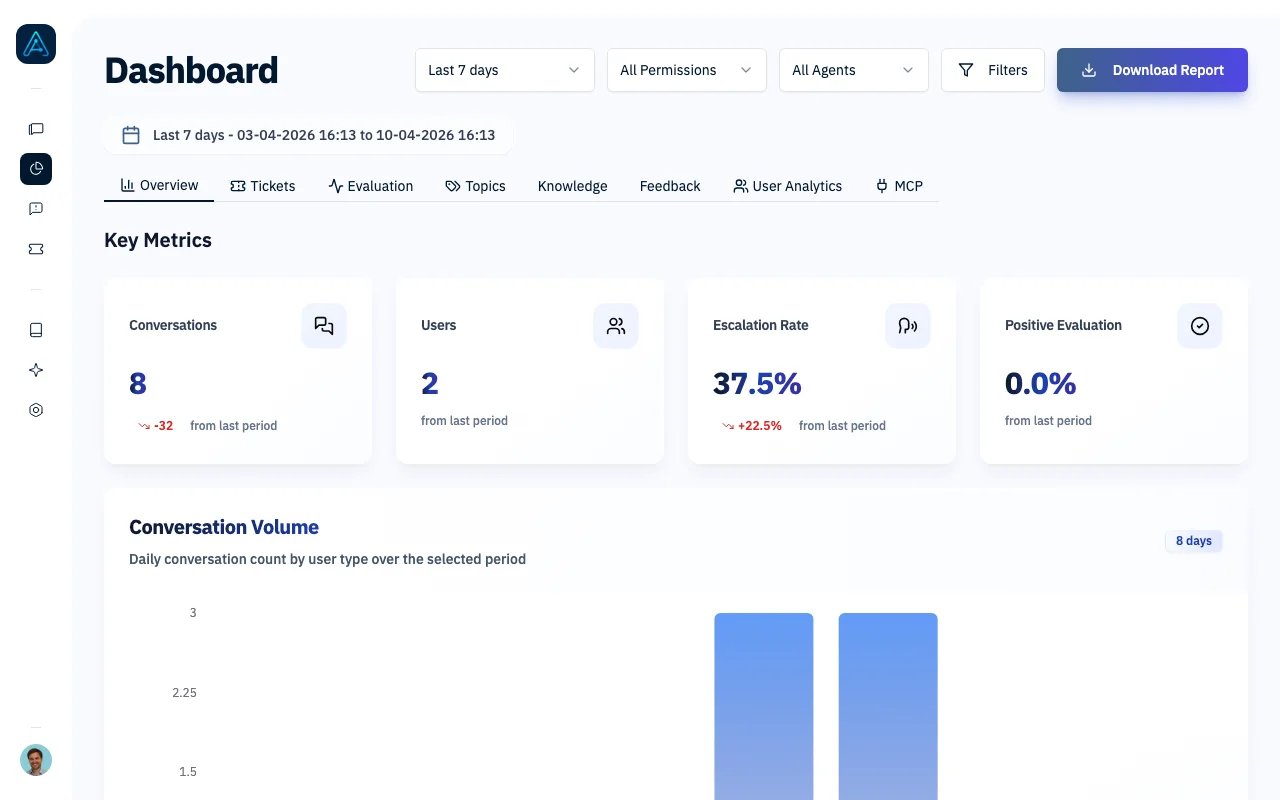Click the tag icon on the Topics tab
The image size is (1280, 800).
tap(453, 186)
